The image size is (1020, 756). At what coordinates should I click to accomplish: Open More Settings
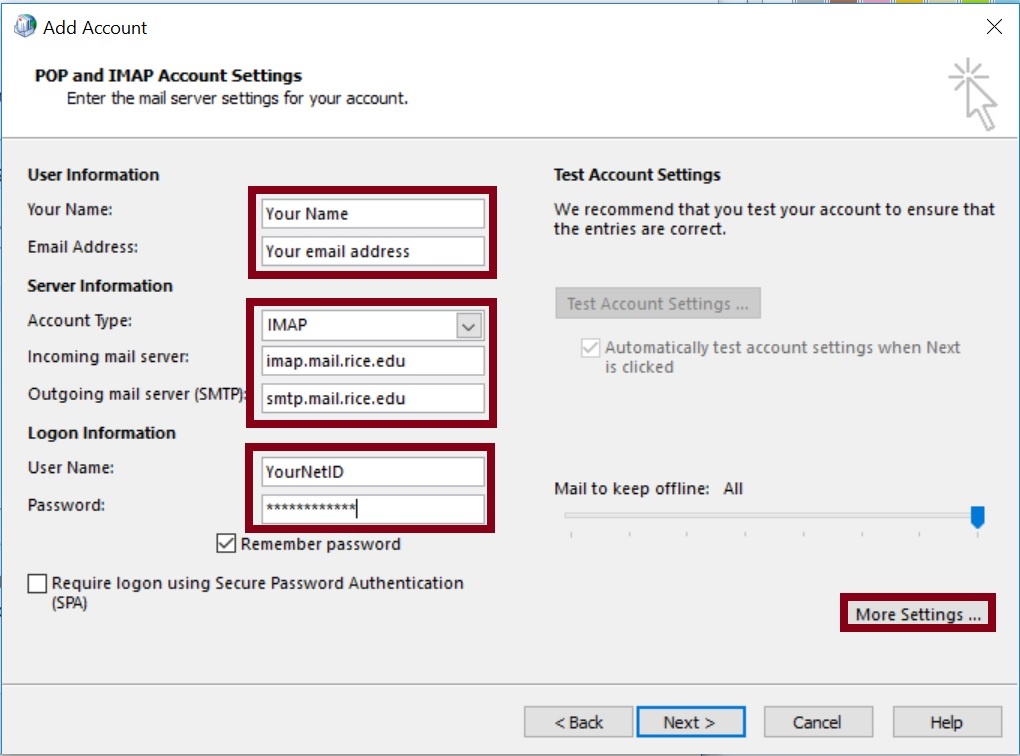[918, 614]
